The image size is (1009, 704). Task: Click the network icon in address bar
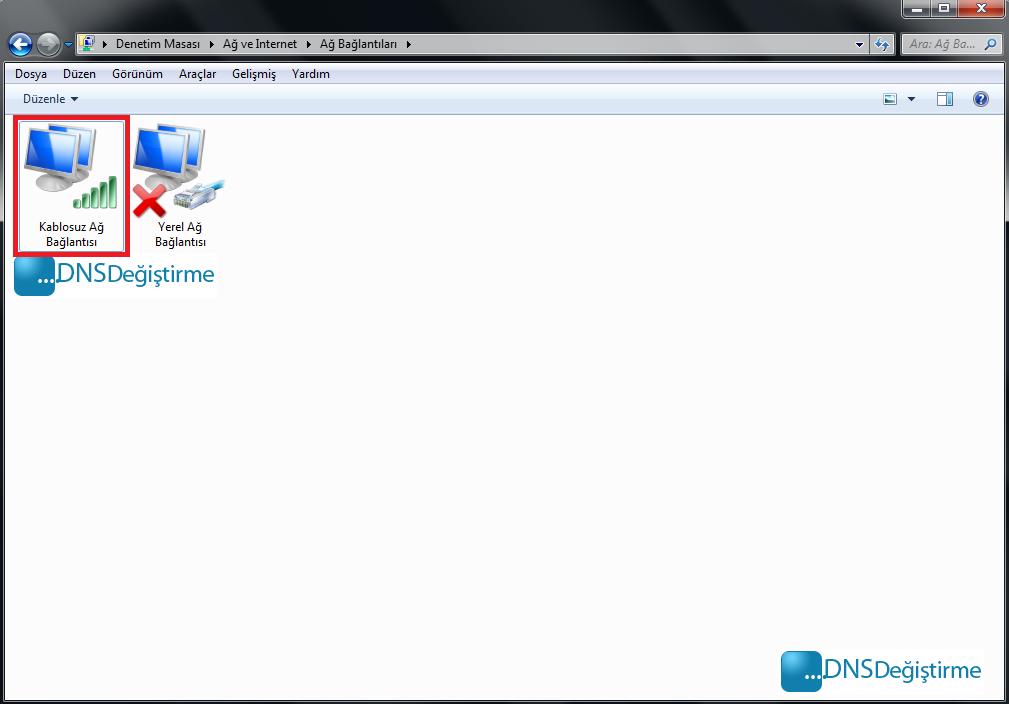[87, 43]
